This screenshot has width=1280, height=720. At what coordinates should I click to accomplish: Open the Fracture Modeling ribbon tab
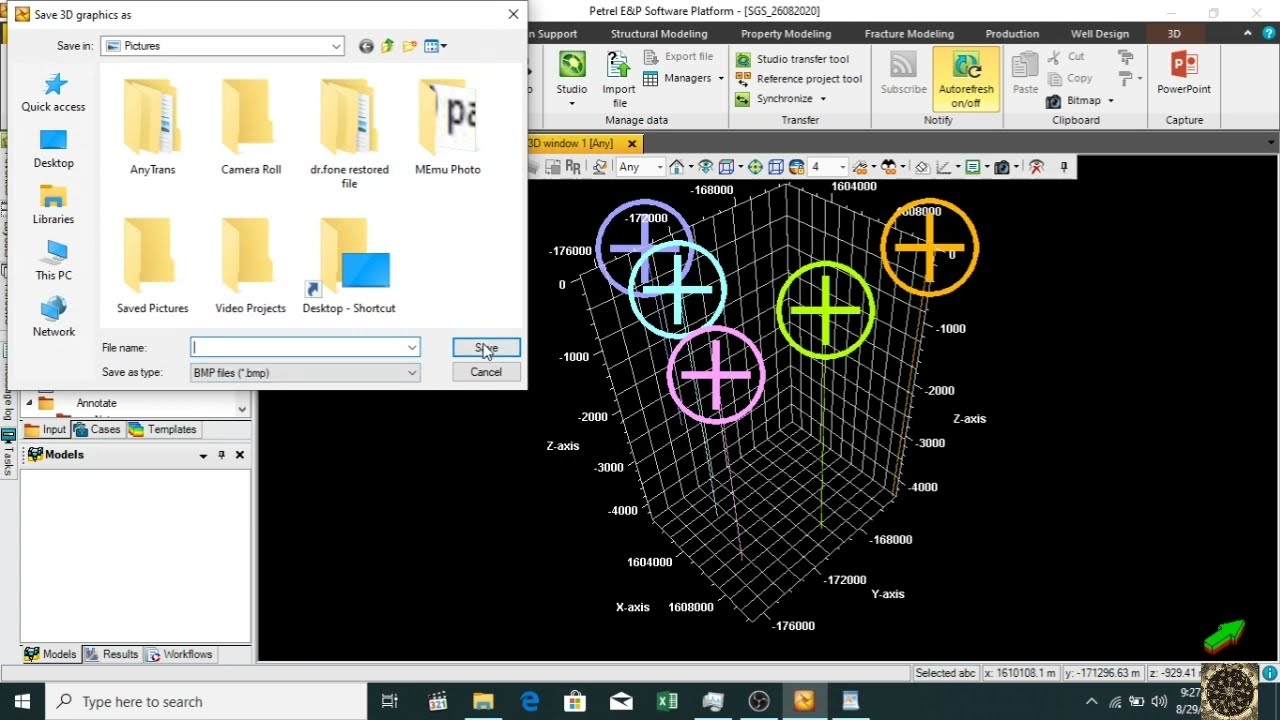click(x=909, y=34)
